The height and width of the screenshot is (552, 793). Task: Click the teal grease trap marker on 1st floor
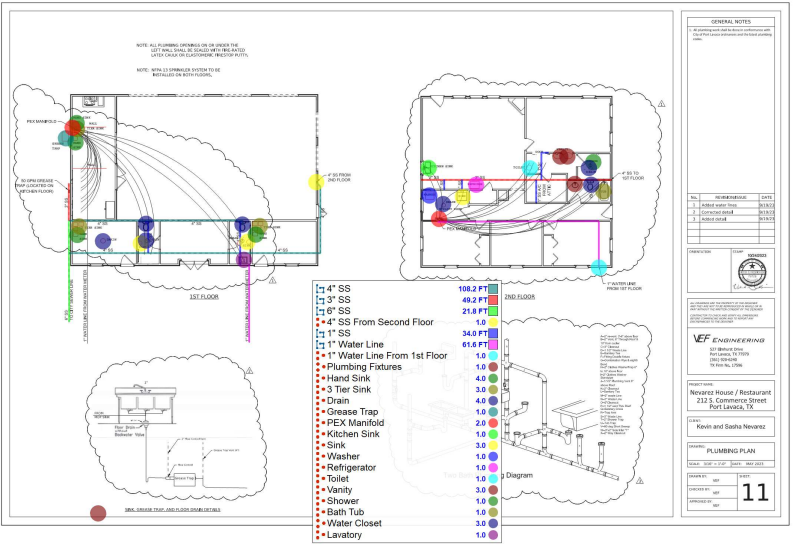pos(66,138)
